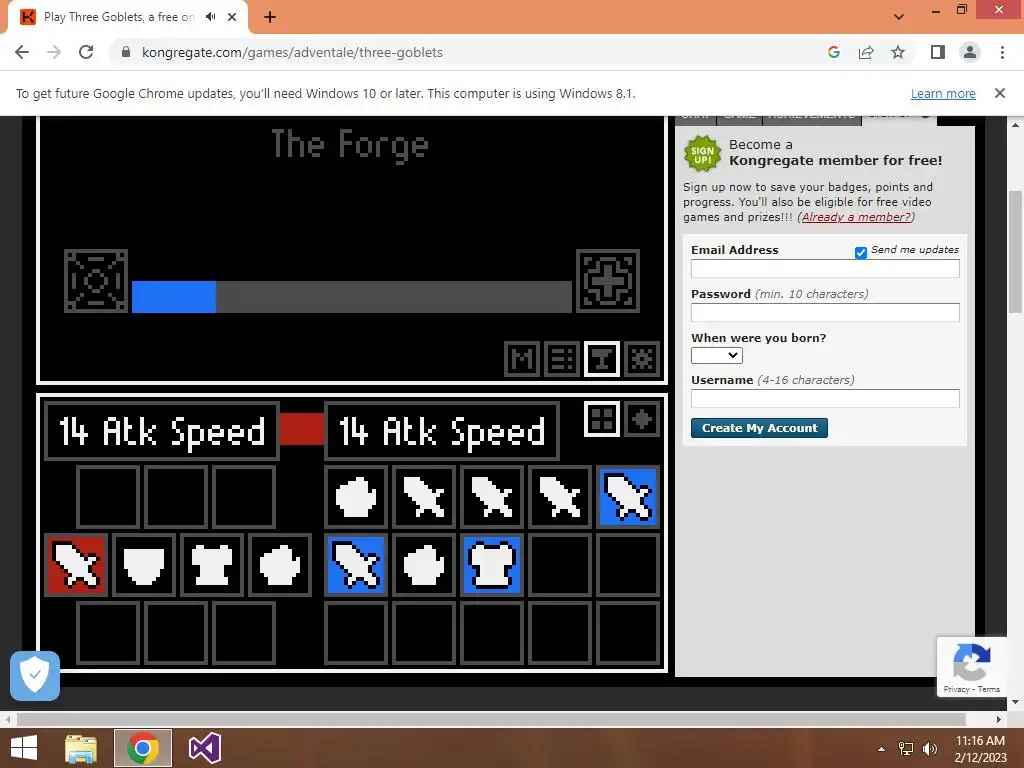Click the blue shield badge overlay
This screenshot has width=1024, height=768.
coord(35,675)
